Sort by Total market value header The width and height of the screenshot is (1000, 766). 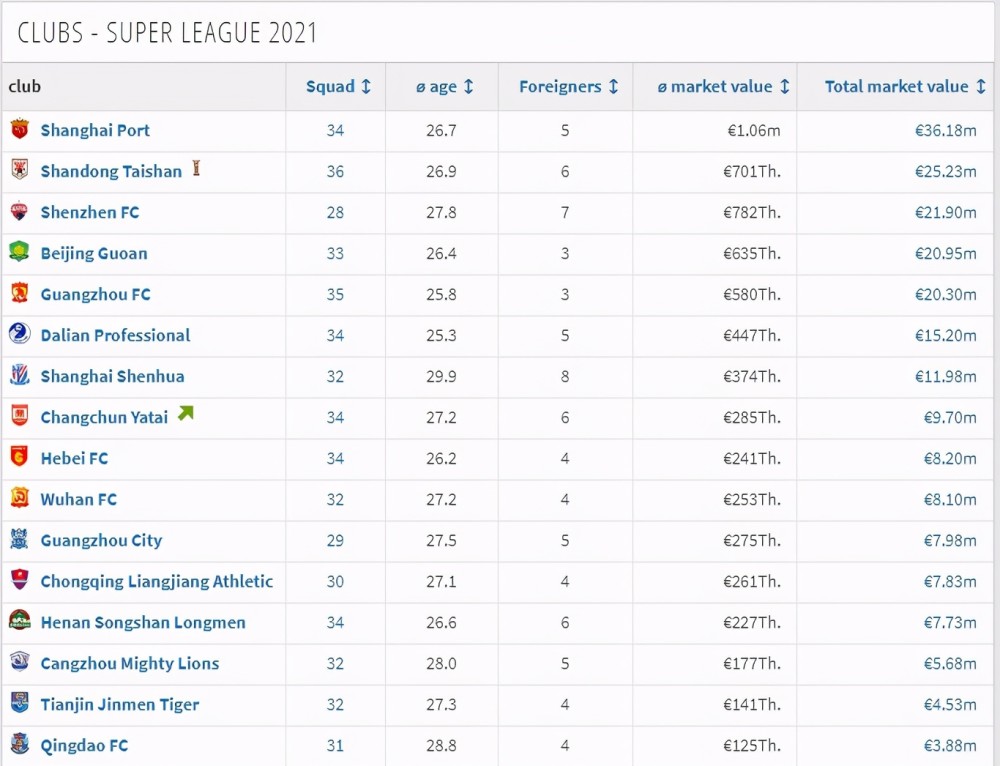pyautogui.click(x=905, y=86)
